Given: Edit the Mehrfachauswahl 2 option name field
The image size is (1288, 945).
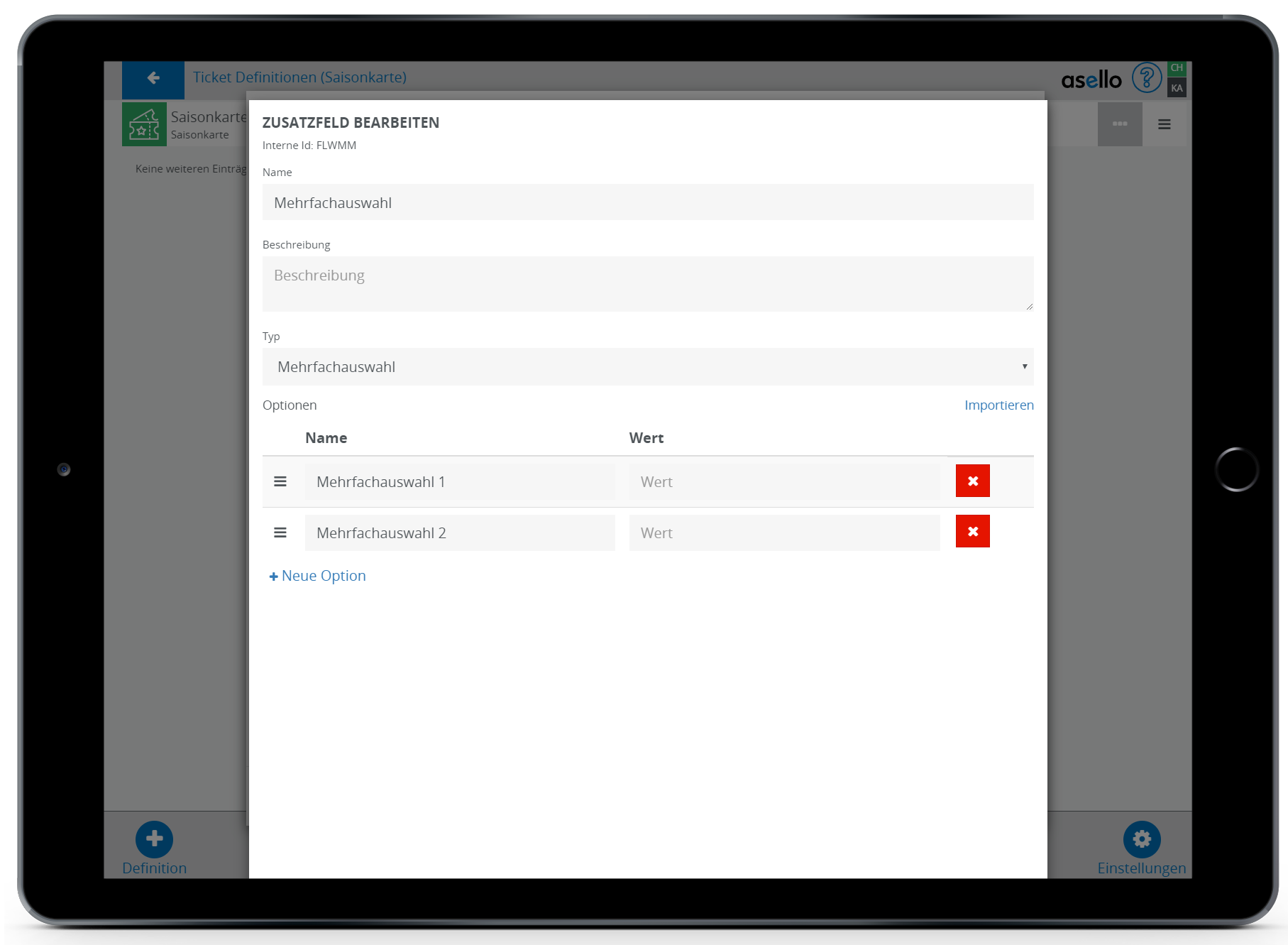Looking at the screenshot, I should point(460,533).
